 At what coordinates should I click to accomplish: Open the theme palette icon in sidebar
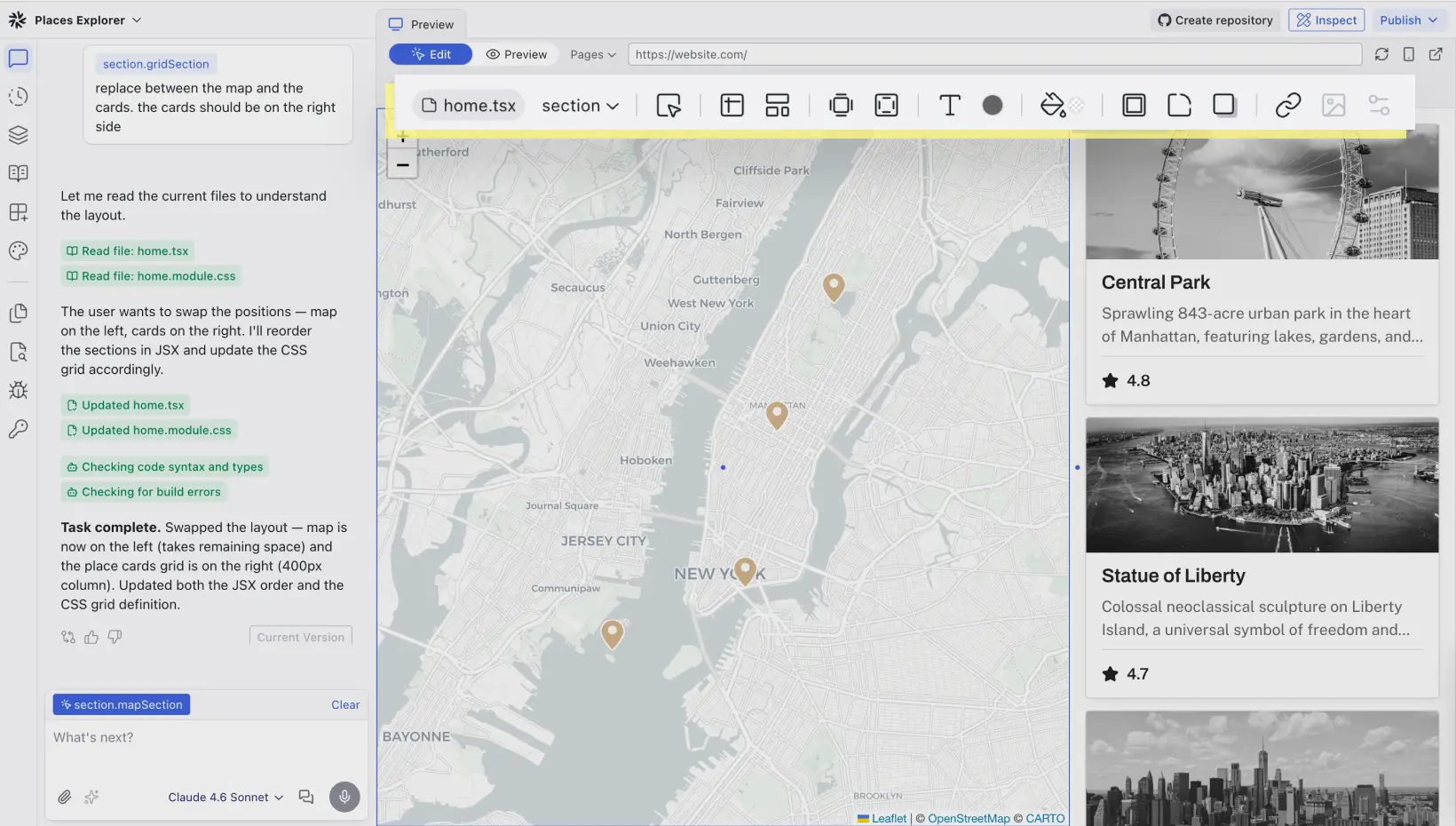pos(19,251)
